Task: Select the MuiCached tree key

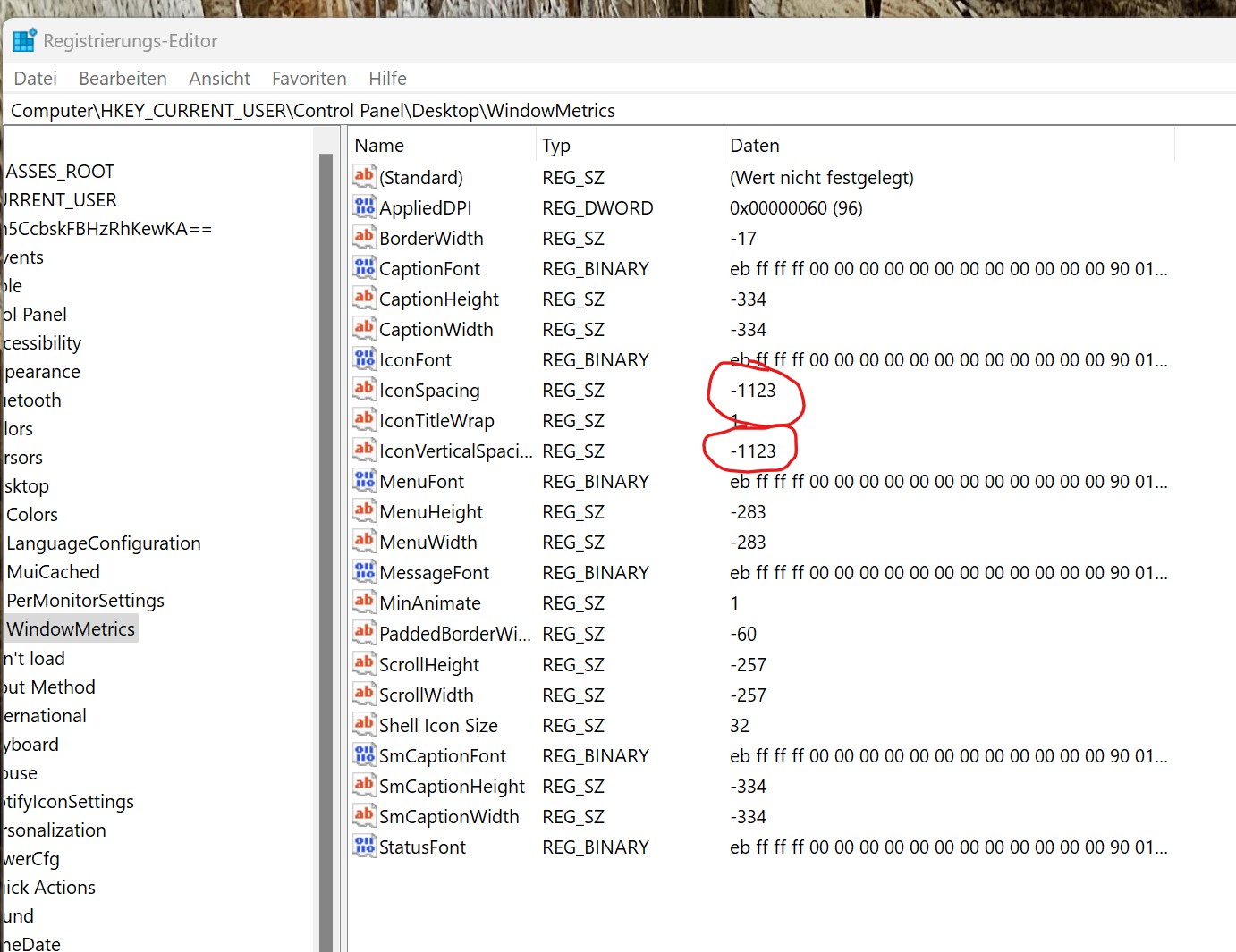Action: click(x=53, y=571)
